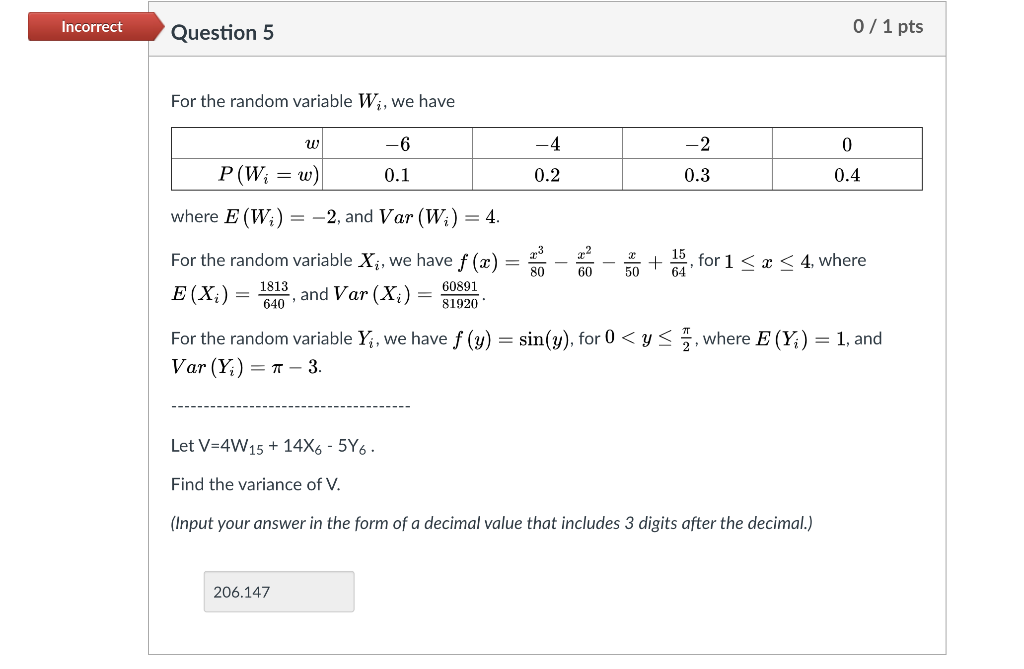Select the Question 5 header
The image size is (1024, 669).
pos(223,32)
